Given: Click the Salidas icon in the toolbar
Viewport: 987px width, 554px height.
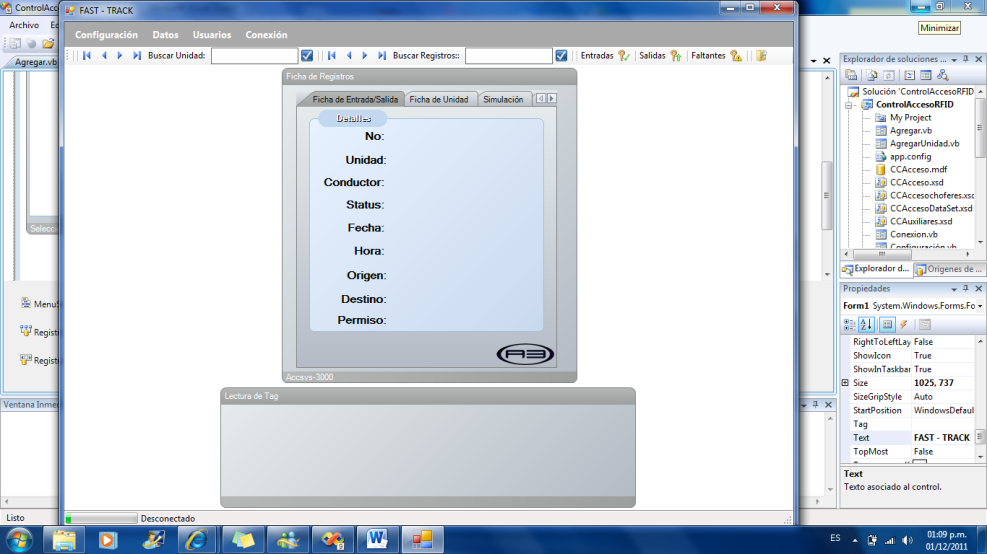Looking at the screenshot, I should [676, 56].
